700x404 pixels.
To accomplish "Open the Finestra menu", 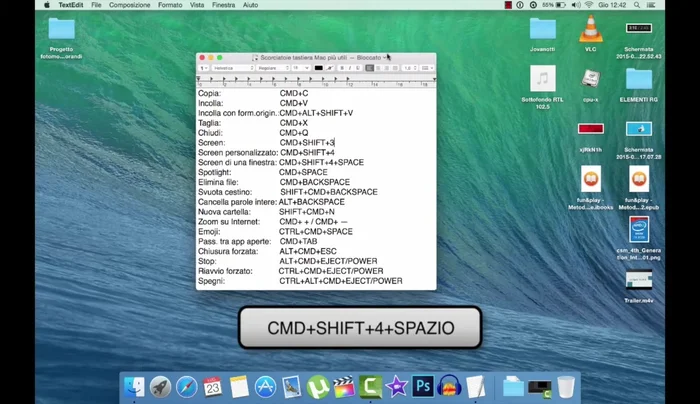I will [x=223, y=5].
